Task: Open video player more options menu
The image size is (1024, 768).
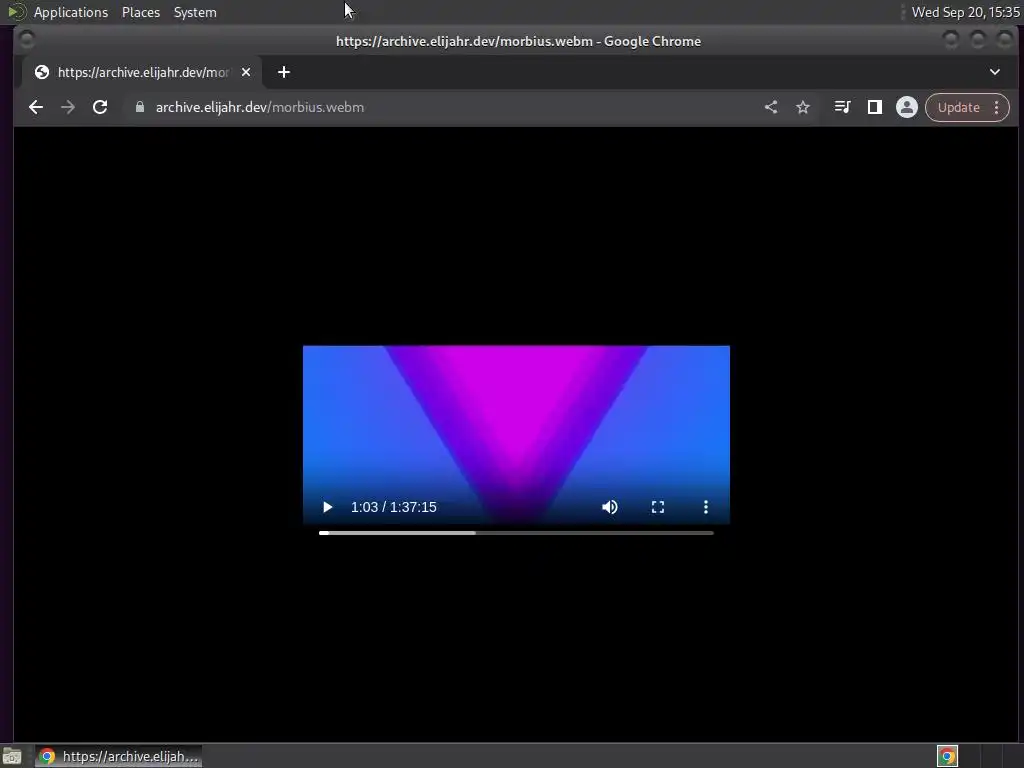Action: point(705,507)
